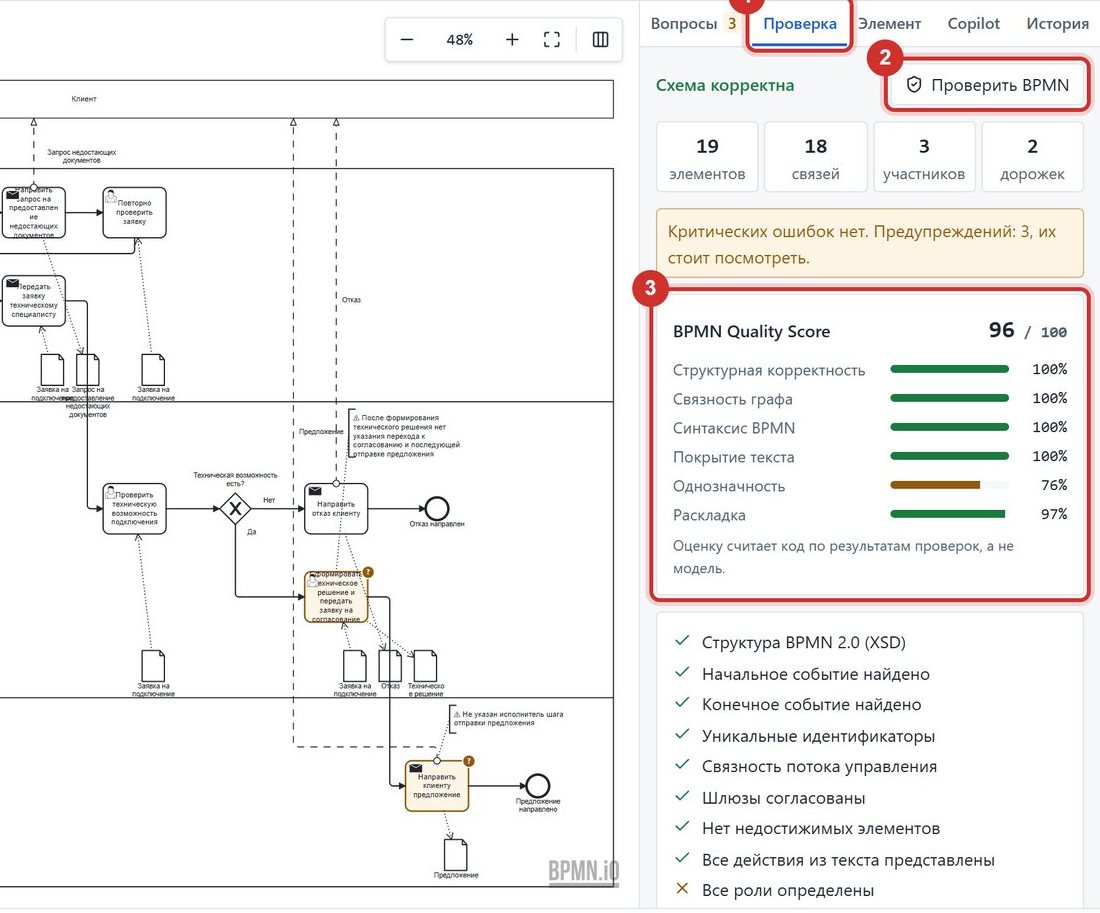Select annotation 'После формирования технического решения…'
The height and width of the screenshot is (913, 1100).
point(405,436)
